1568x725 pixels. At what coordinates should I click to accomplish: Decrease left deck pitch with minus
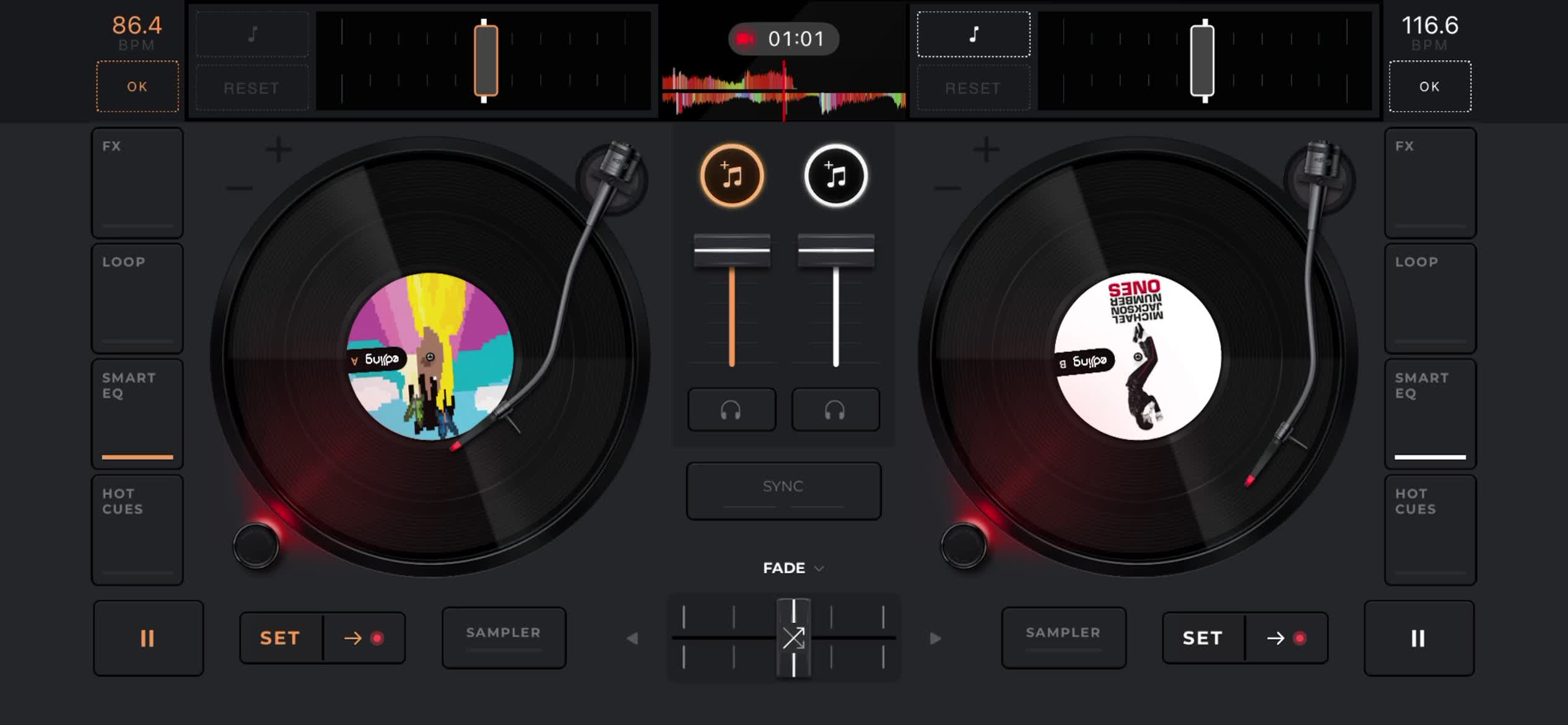click(239, 188)
